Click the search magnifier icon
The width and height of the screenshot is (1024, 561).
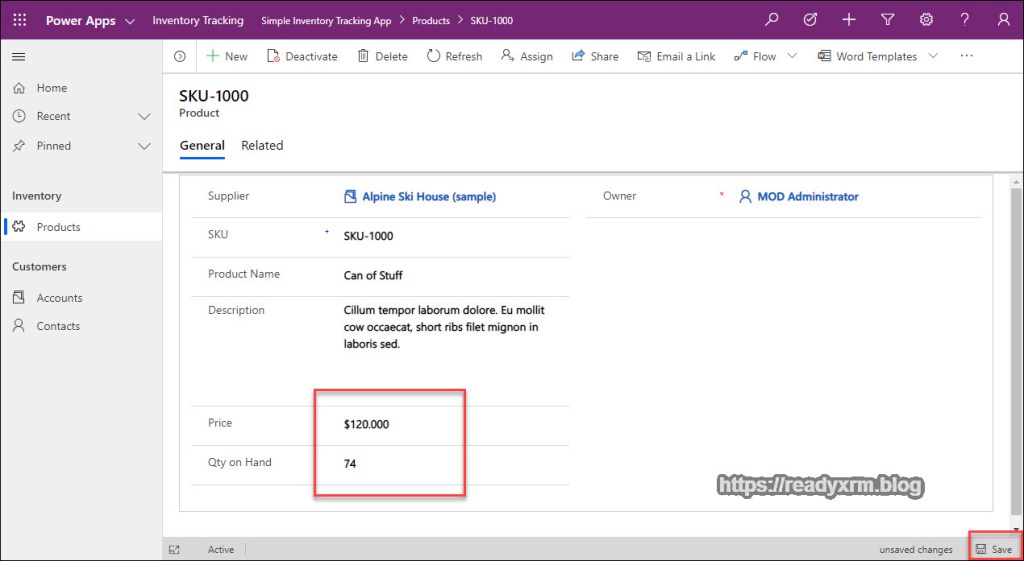(771, 20)
